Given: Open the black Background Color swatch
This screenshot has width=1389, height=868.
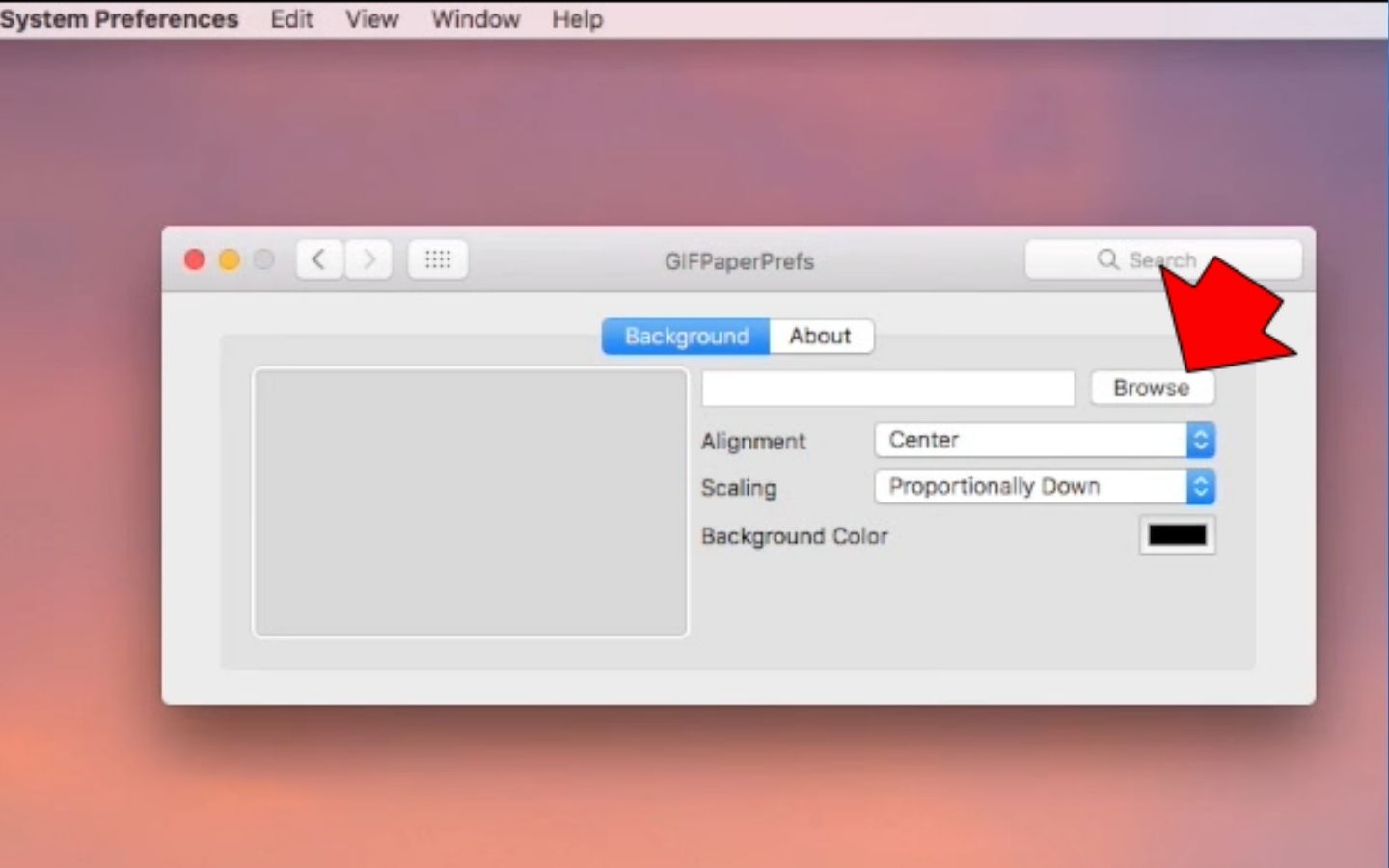Looking at the screenshot, I should coord(1177,535).
